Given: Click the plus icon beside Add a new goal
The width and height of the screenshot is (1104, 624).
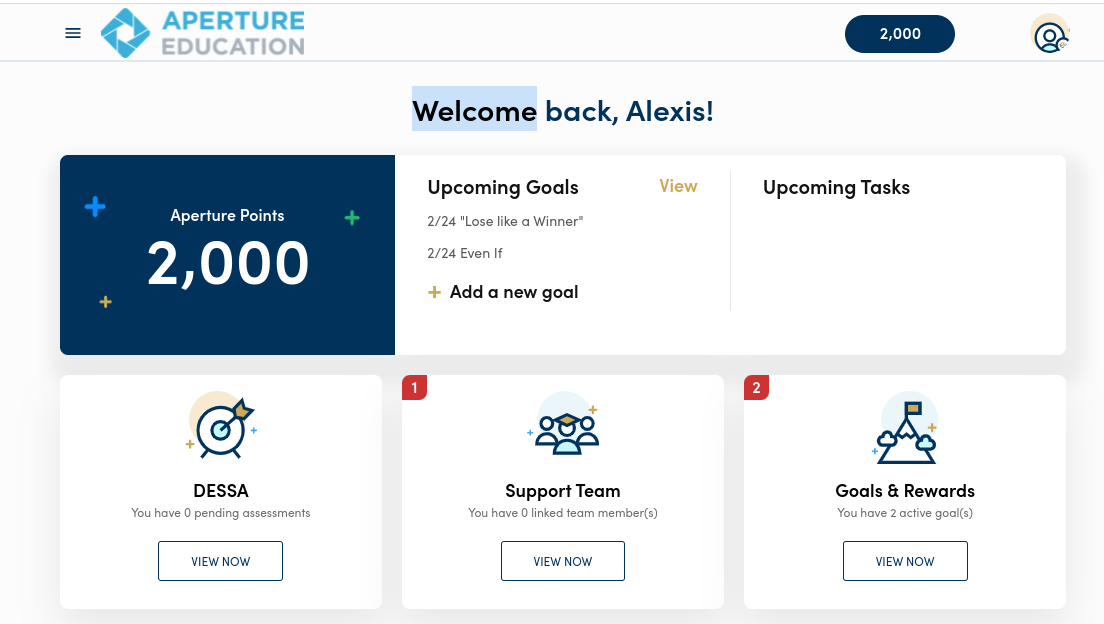Looking at the screenshot, I should (434, 293).
